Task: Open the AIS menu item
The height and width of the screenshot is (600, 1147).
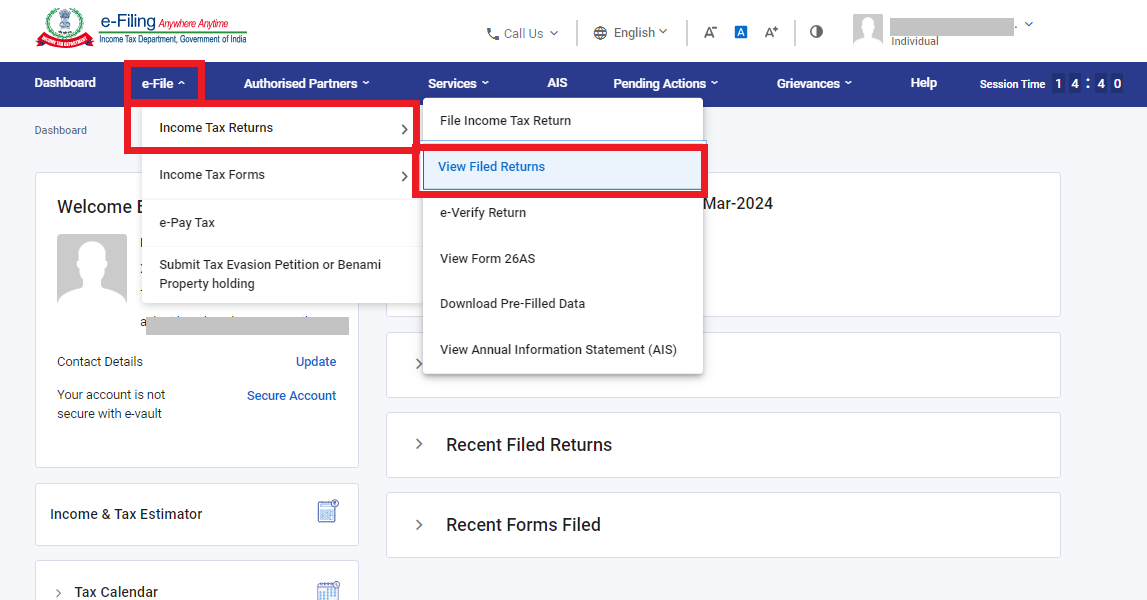Action: (x=557, y=83)
